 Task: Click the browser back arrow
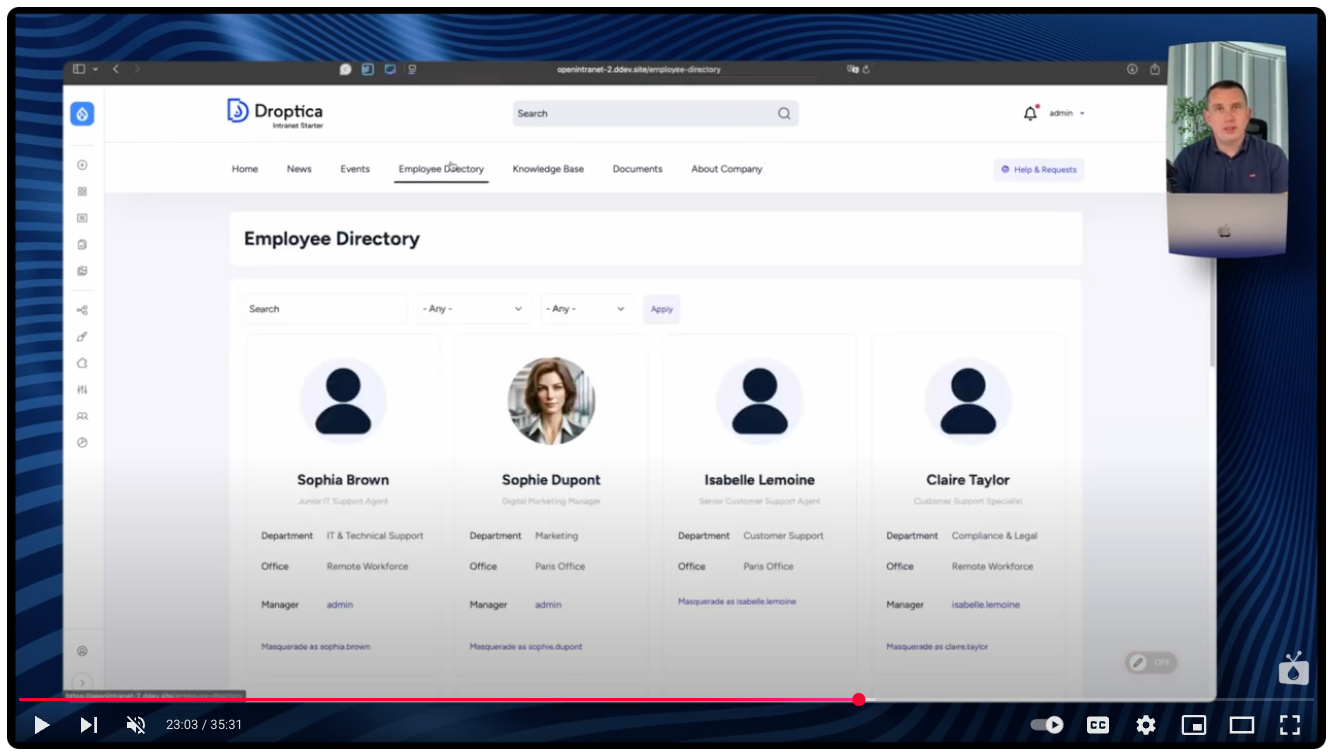(x=116, y=69)
